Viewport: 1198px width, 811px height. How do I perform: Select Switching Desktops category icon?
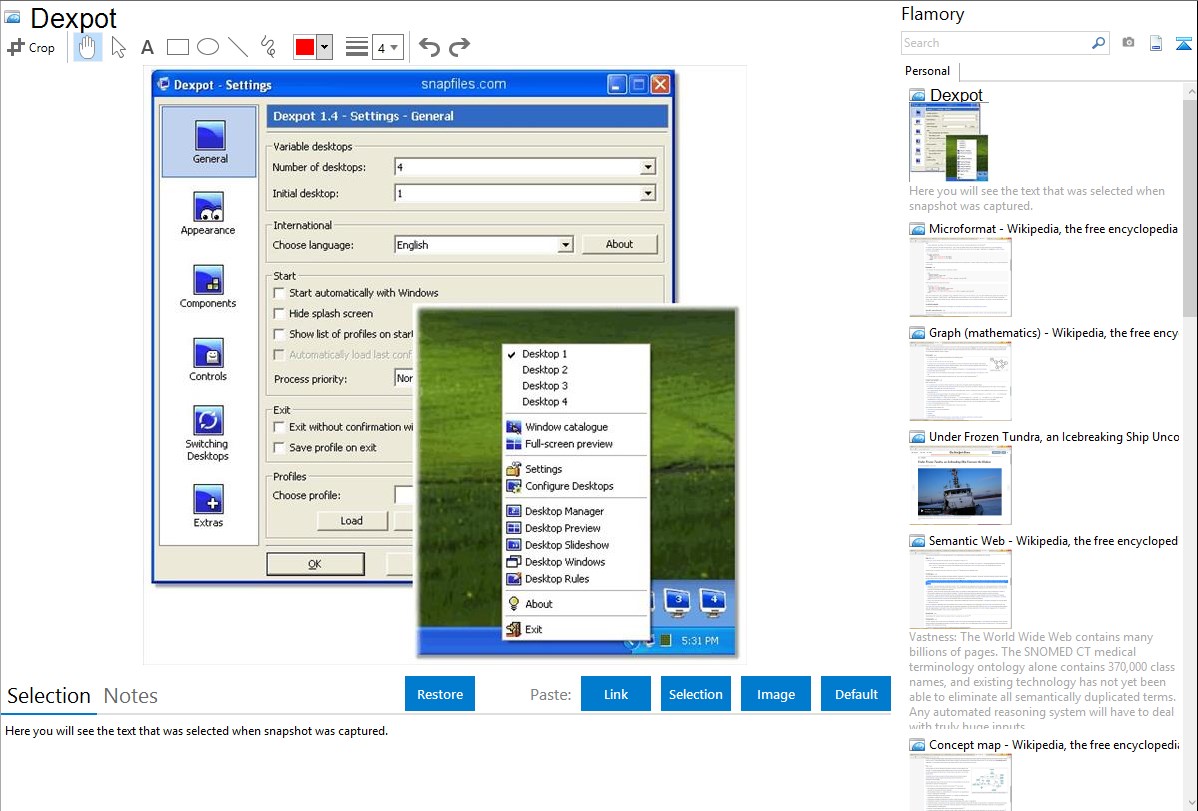coord(208,420)
